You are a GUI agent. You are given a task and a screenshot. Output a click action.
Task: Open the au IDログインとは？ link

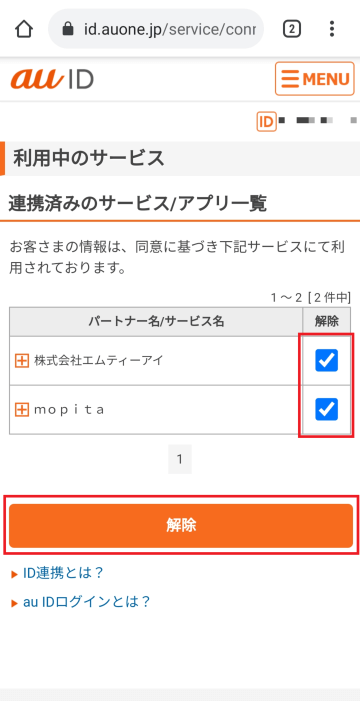click(x=86, y=602)
